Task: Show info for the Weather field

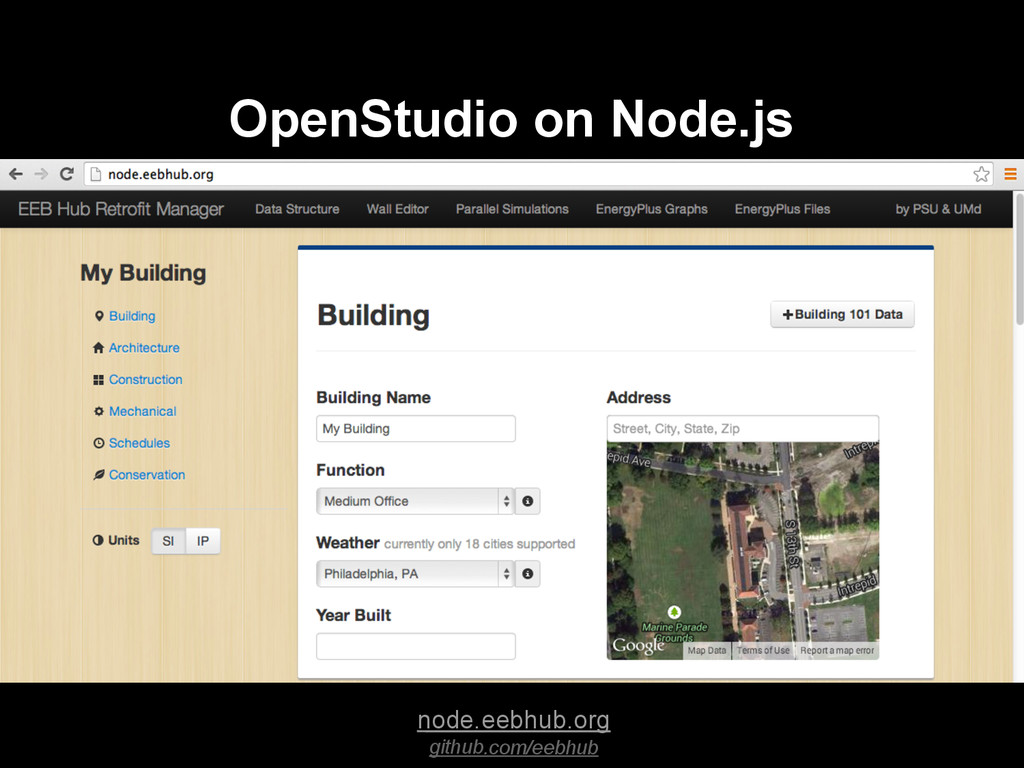Action: (x=528, y=573)
